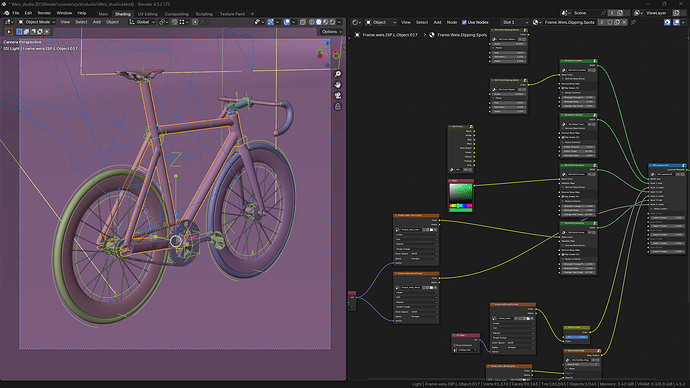Open the viewport View menu
The image size is (690, 388).
coord(65,22)
